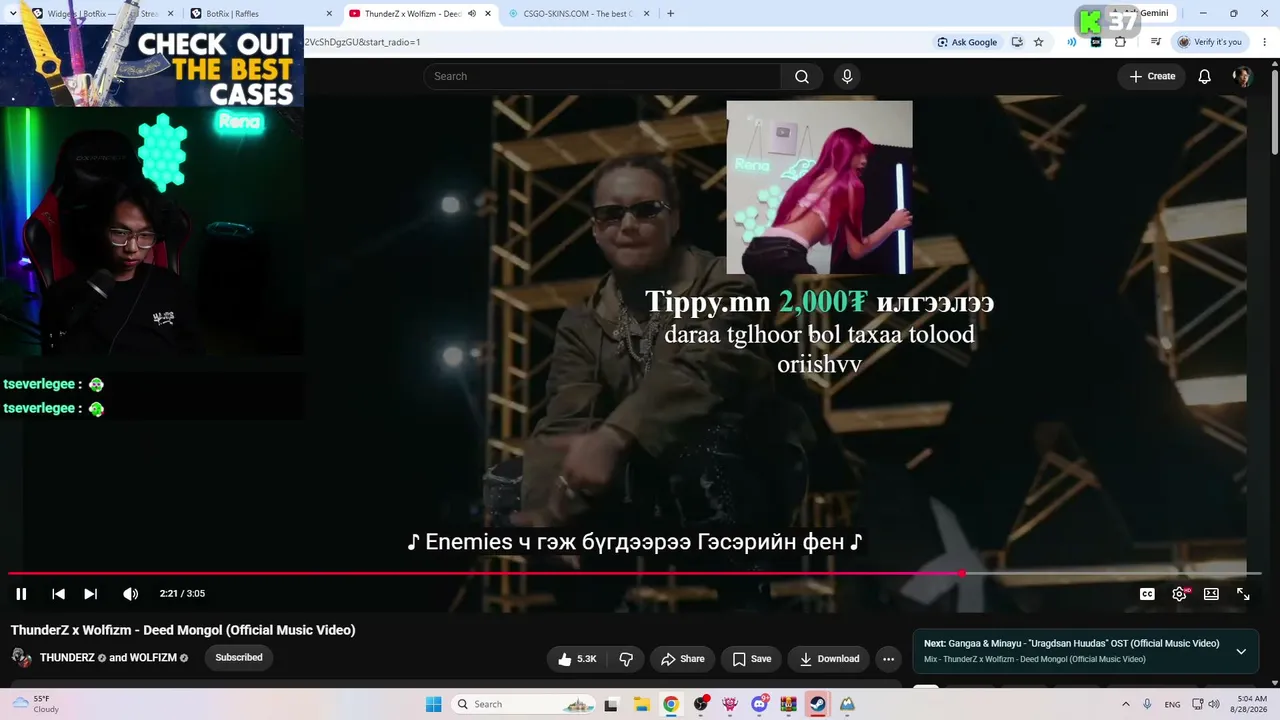Open Steam from the taskbar
This screenshot has width=1280, height=720.
coord(817,704)
